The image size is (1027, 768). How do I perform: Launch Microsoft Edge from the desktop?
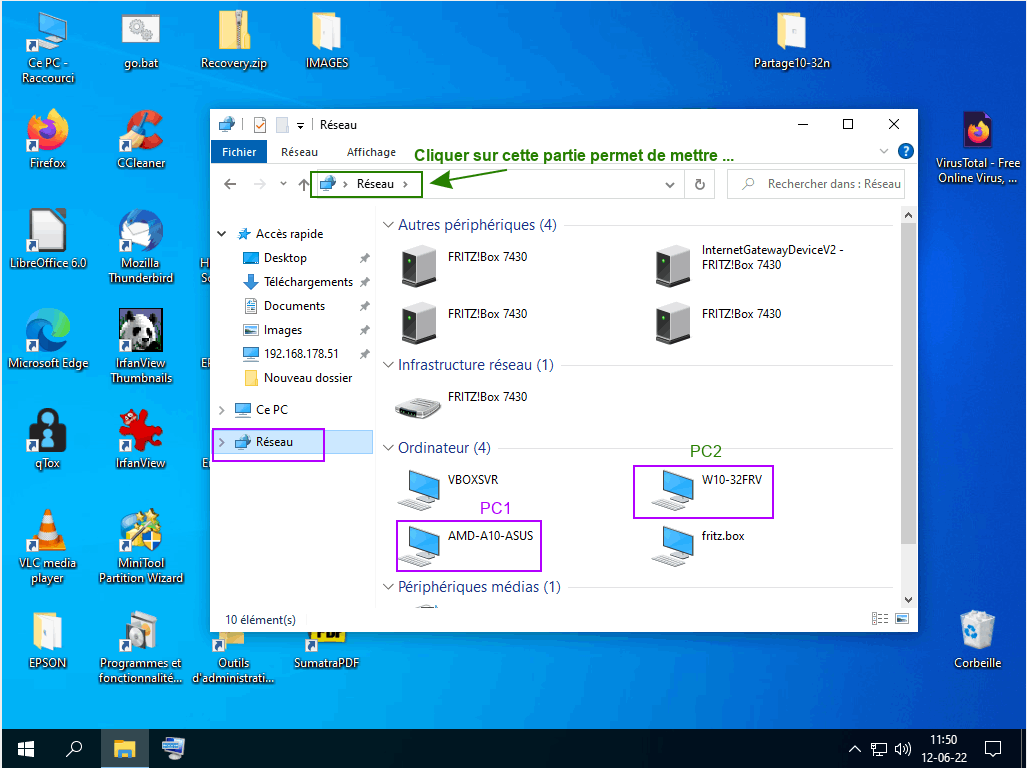(x=48, y=339)
